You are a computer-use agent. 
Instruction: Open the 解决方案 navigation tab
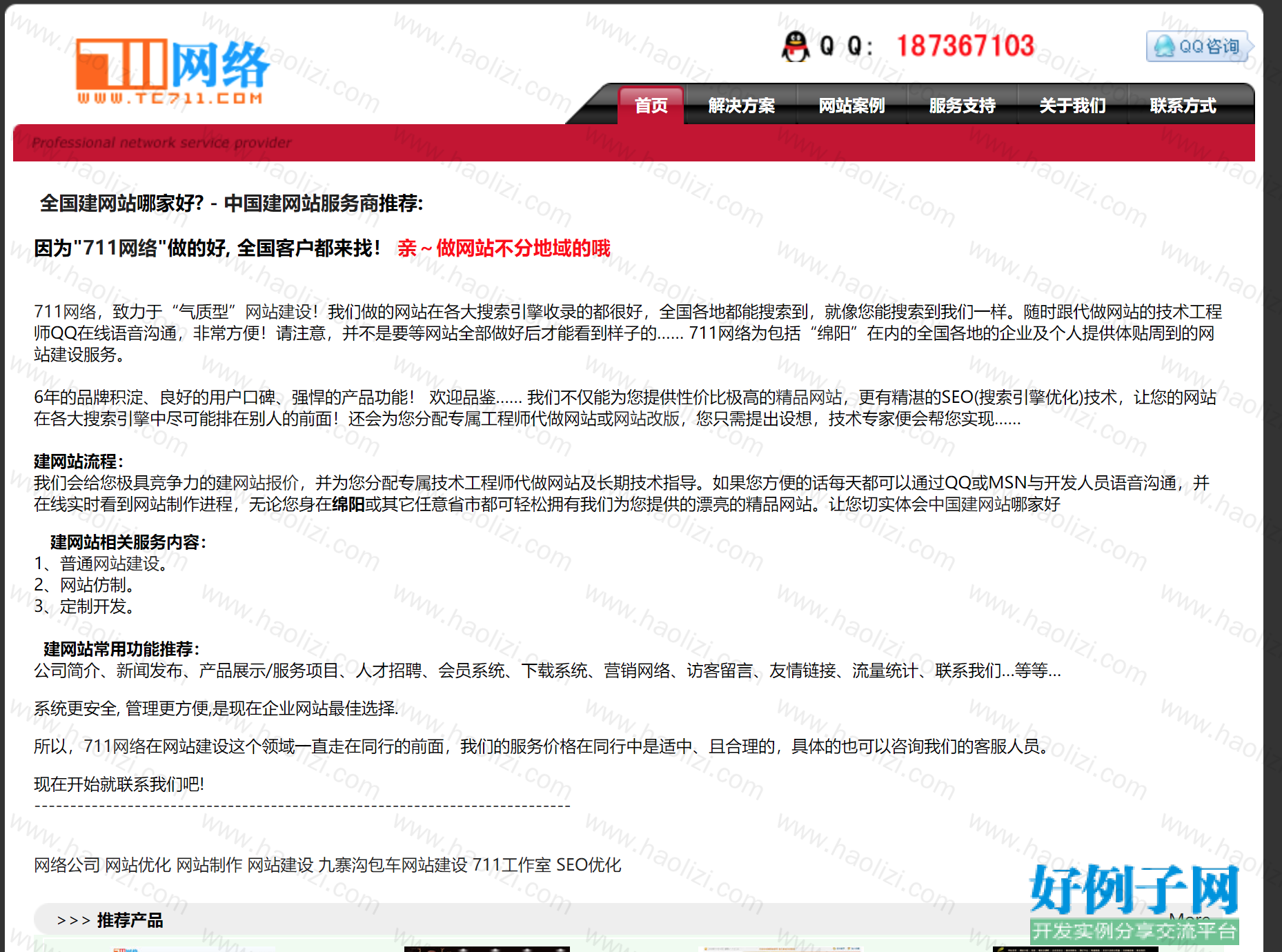pos(741,106)
